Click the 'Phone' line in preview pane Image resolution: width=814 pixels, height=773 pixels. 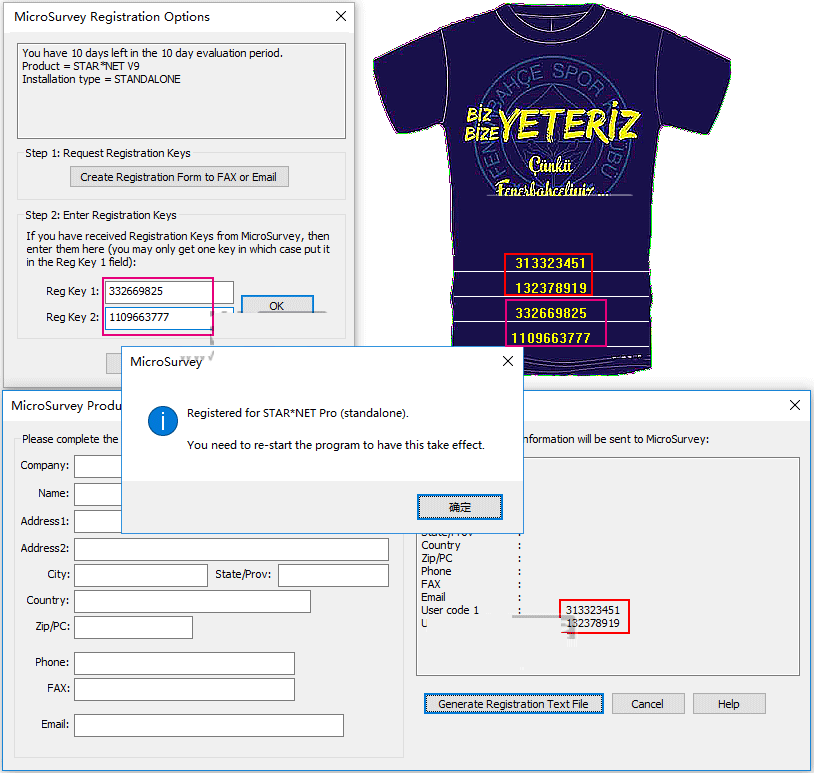coord(436,571)
